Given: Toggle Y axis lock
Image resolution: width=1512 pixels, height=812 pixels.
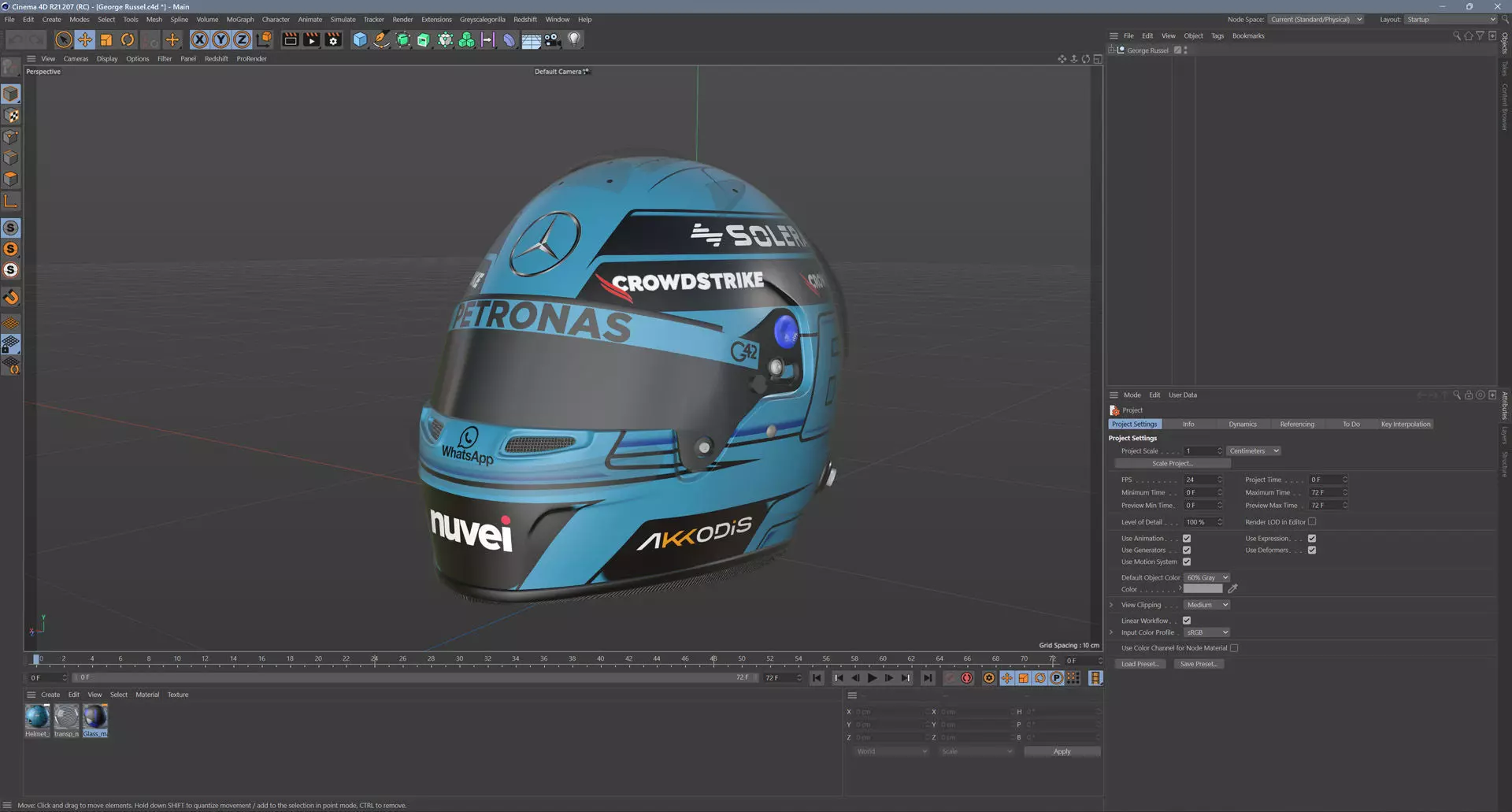Looking at the screenshot, I should (x=221, y=39).
